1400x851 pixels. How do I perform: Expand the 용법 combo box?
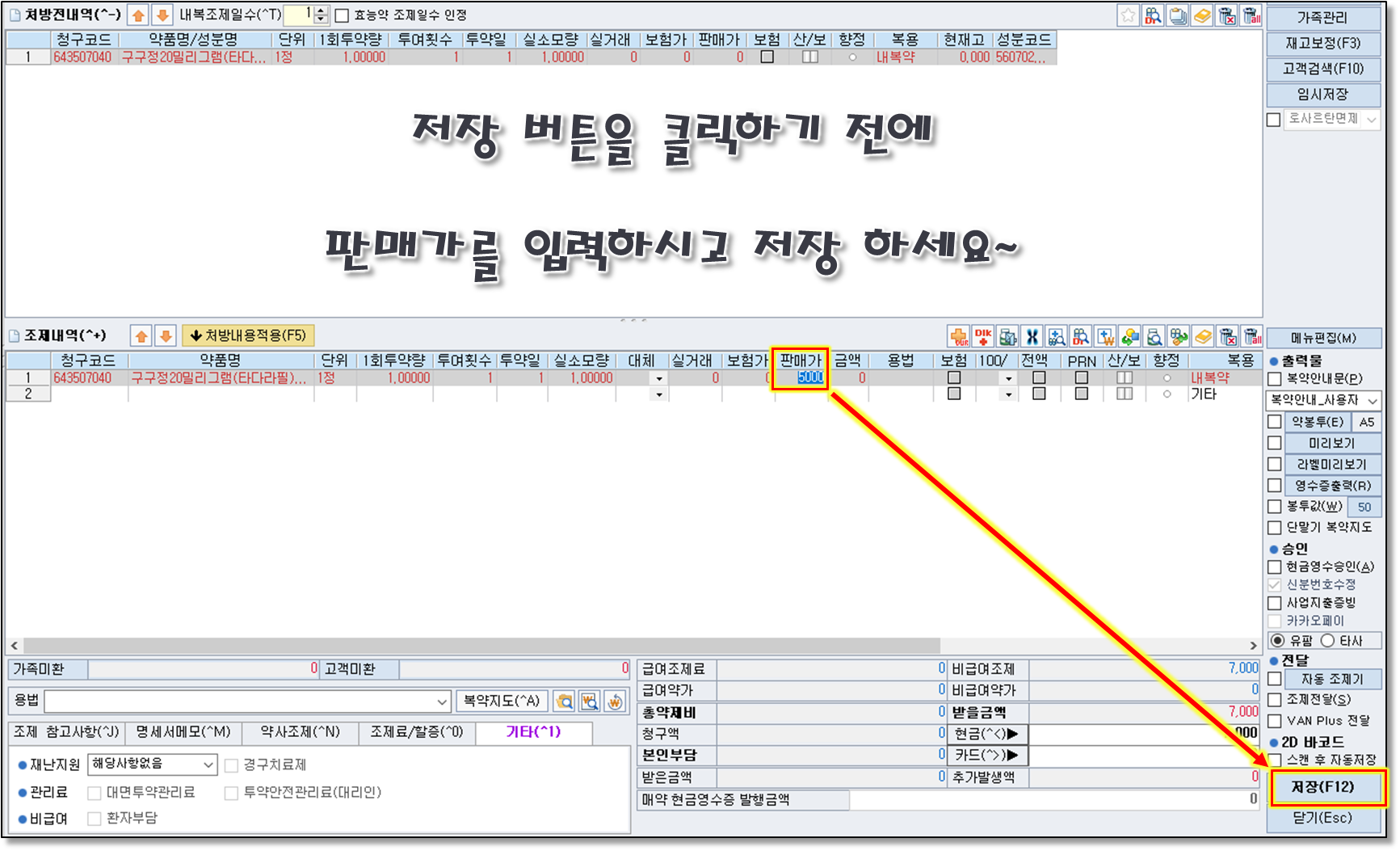coord(442,701)
